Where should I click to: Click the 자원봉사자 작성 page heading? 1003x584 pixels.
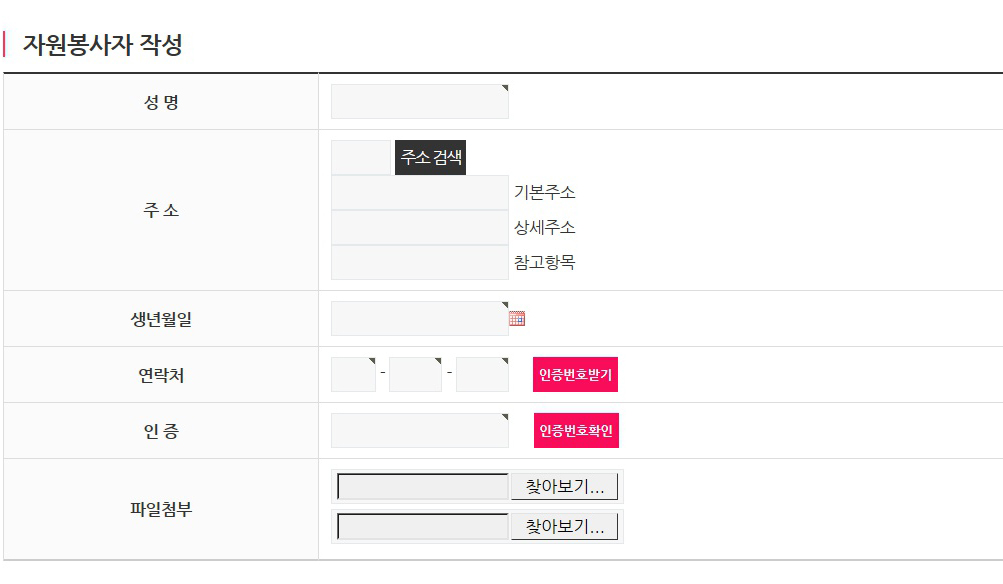[103, 45]
